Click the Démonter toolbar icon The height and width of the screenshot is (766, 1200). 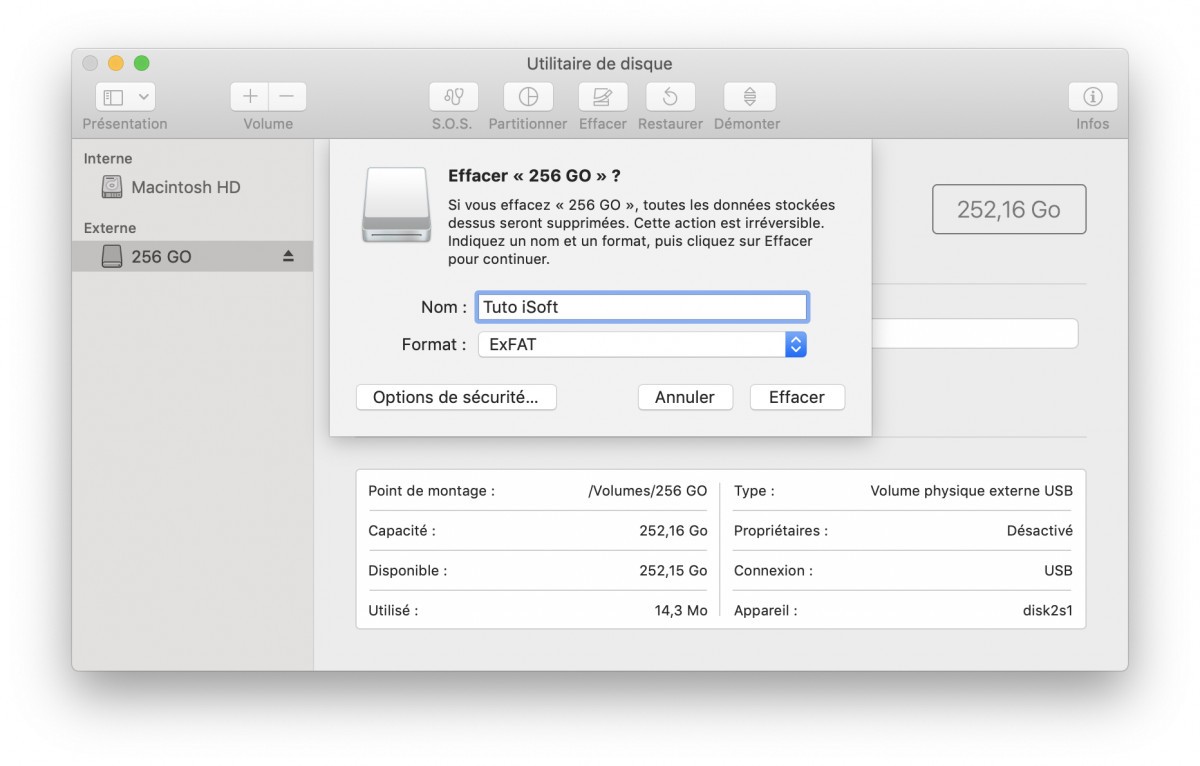tap(747, 97)
